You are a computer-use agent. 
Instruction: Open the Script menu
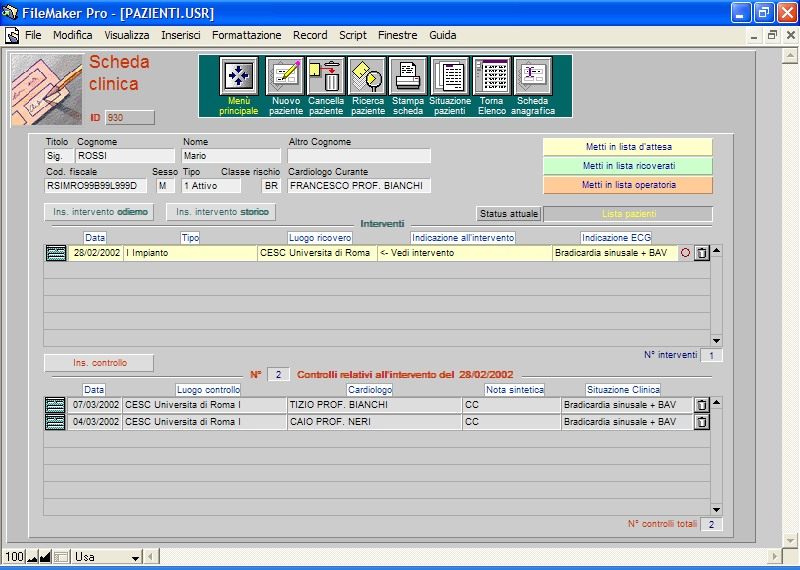tap(352, 35)
